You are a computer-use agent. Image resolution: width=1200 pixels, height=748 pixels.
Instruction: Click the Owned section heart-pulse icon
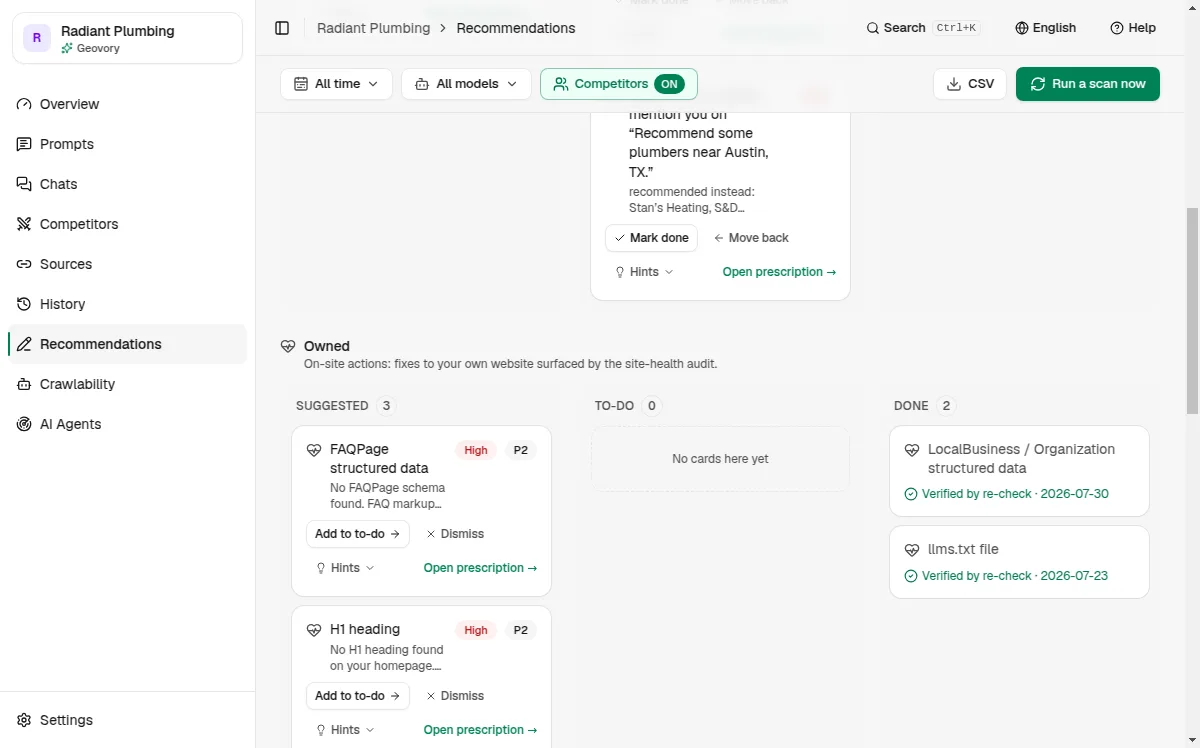(288, 346)
